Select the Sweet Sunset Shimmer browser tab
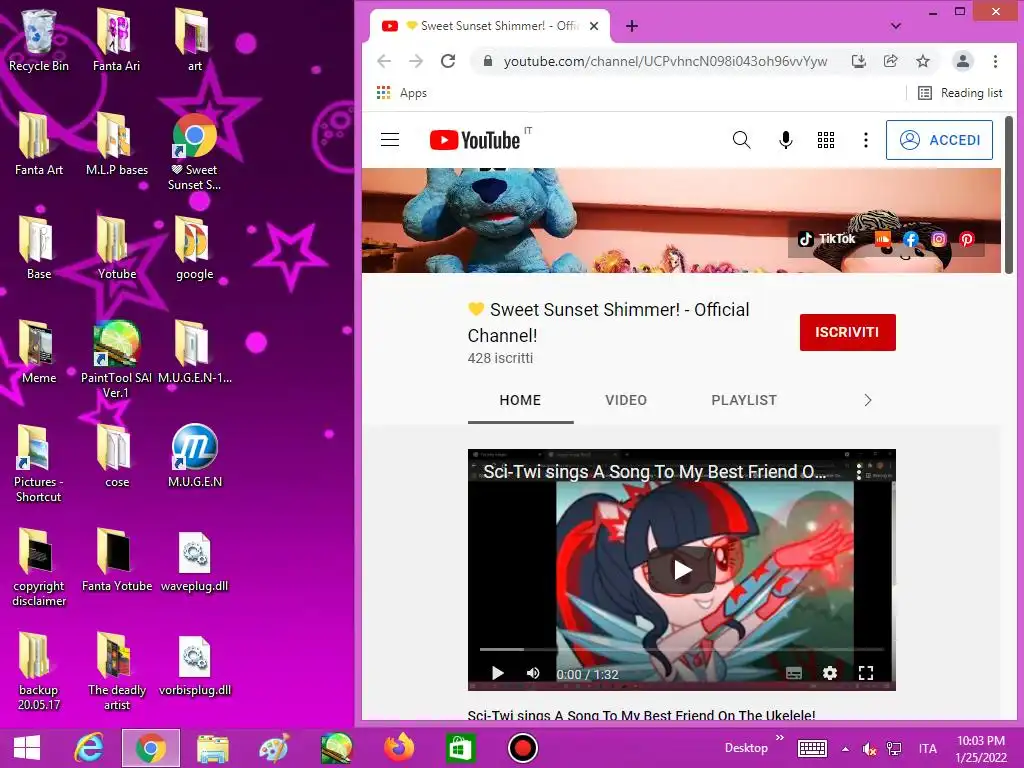1024x768 pixels. [490, 26]
